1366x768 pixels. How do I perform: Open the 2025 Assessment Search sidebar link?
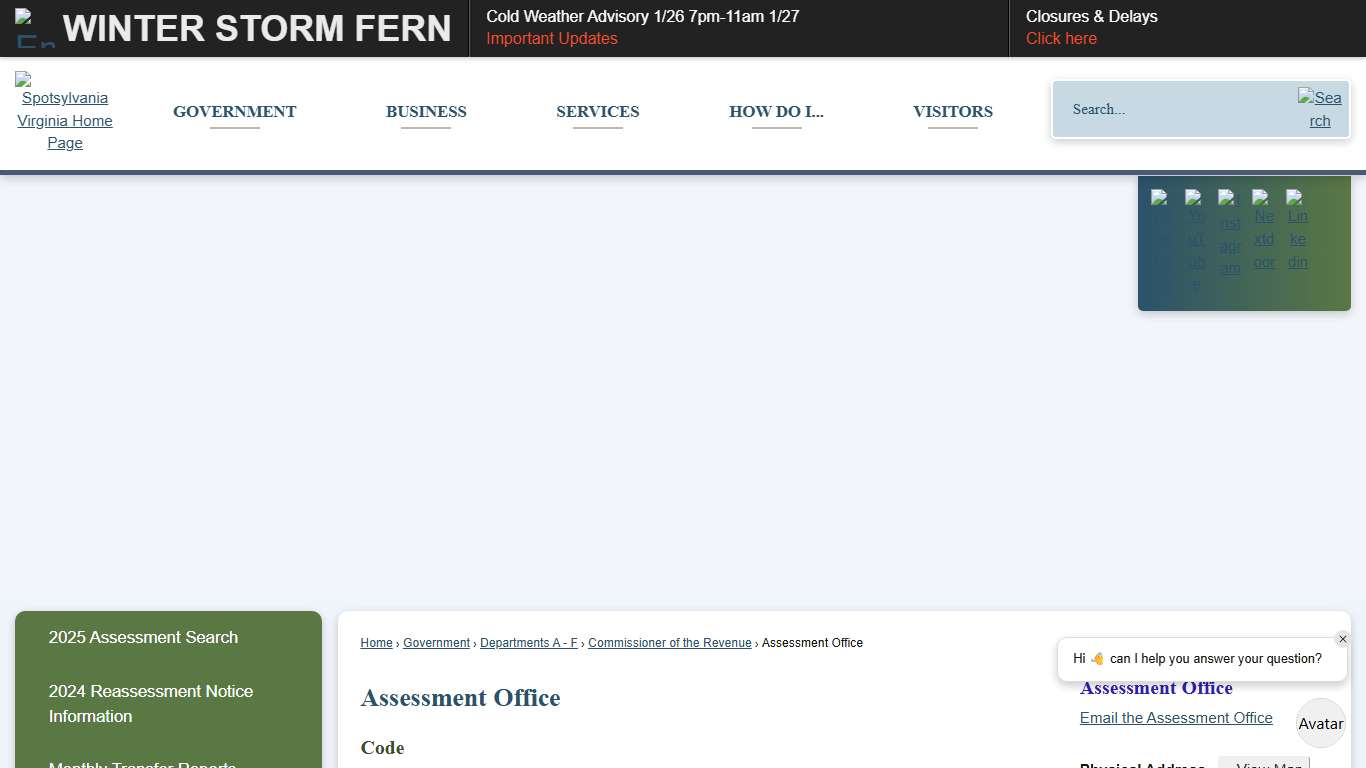(143, 637)
